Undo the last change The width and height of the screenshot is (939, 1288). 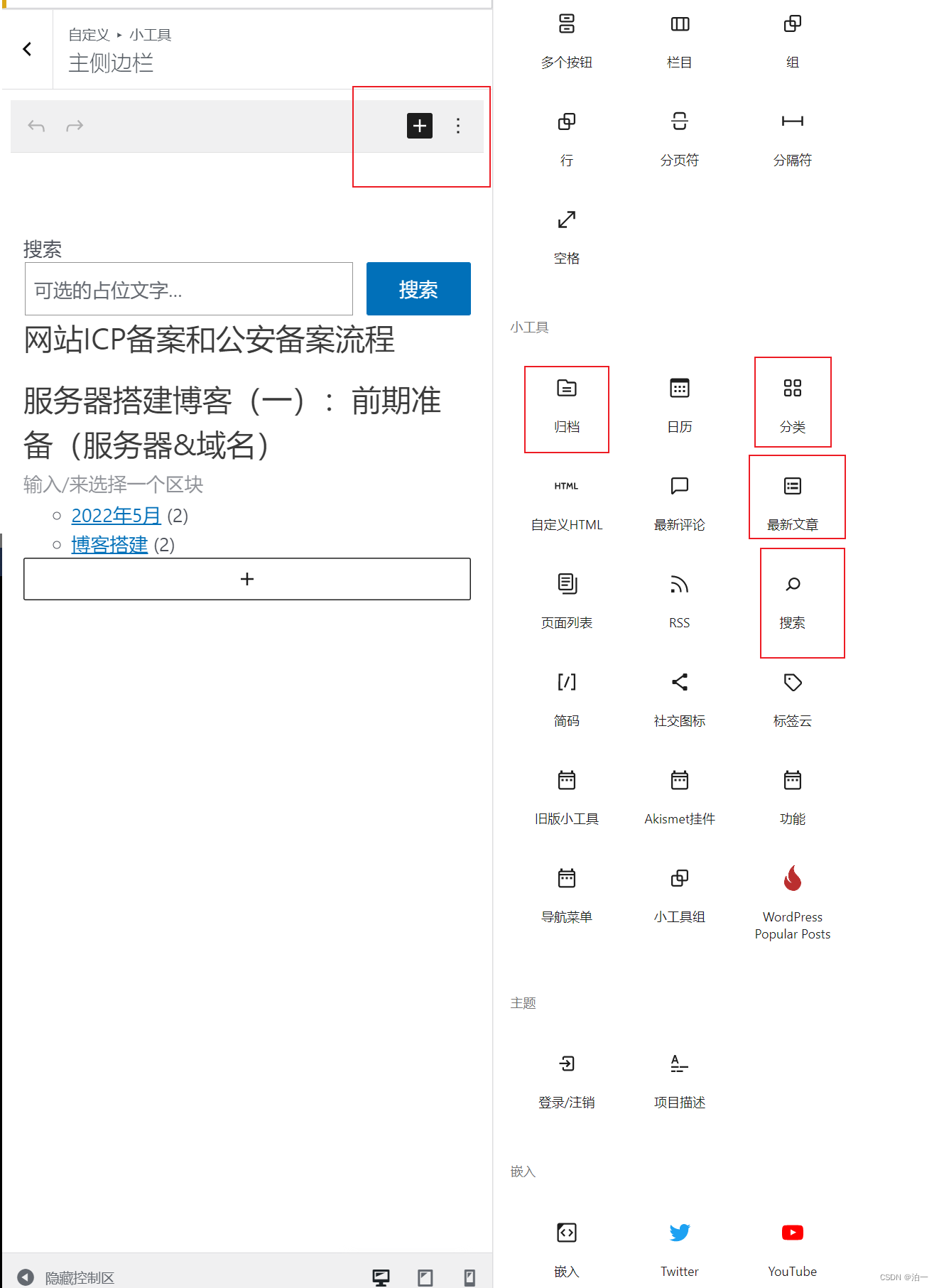36,126
